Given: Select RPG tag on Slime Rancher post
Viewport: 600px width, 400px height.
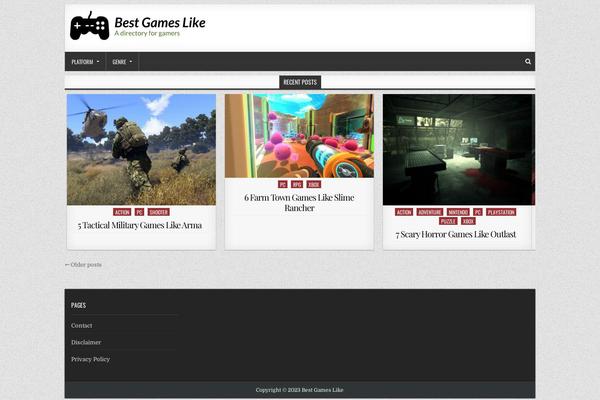Looking at the screenshot, I should (x=297, y=184).
